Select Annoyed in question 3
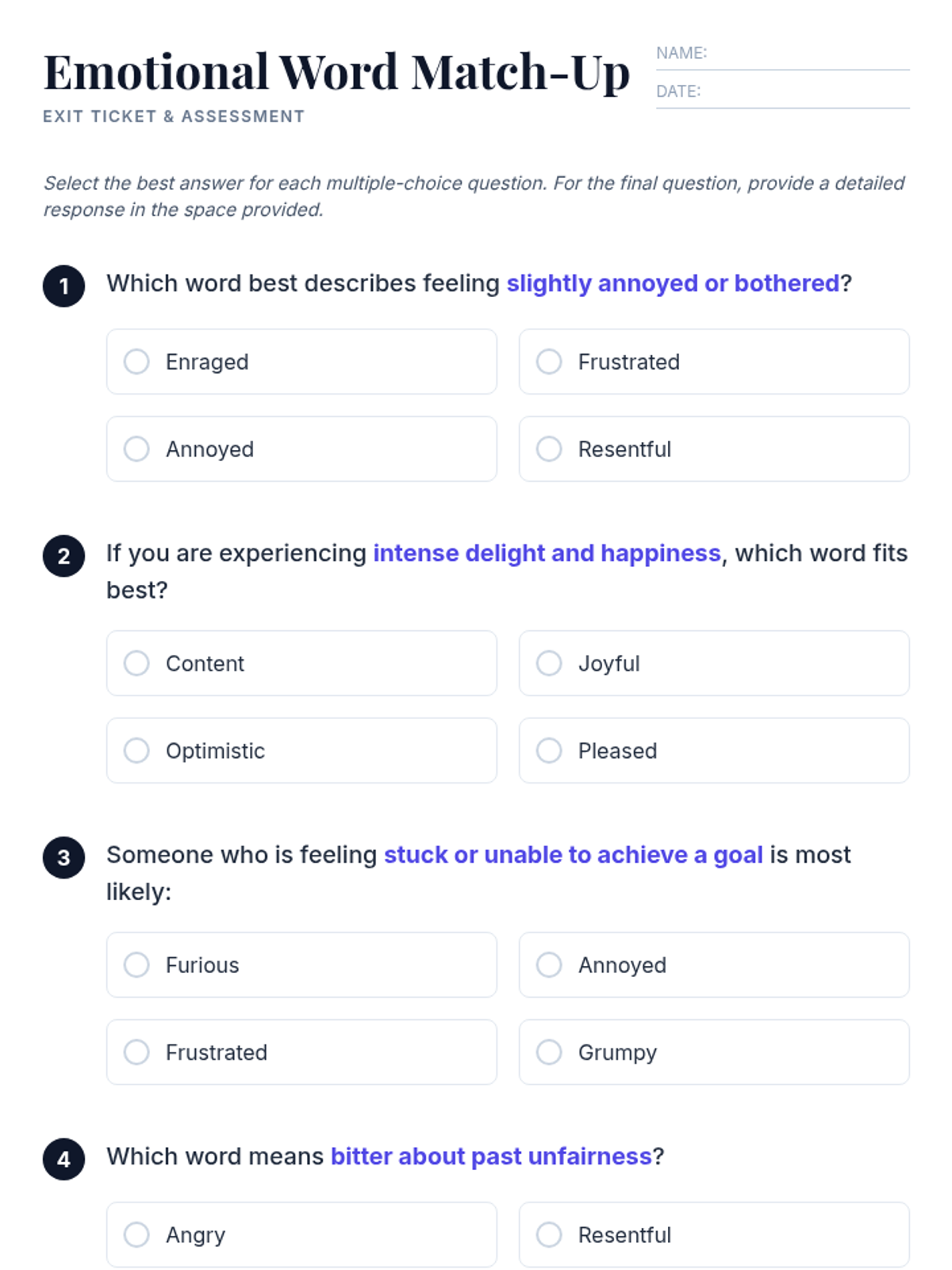 click(549, 965)
